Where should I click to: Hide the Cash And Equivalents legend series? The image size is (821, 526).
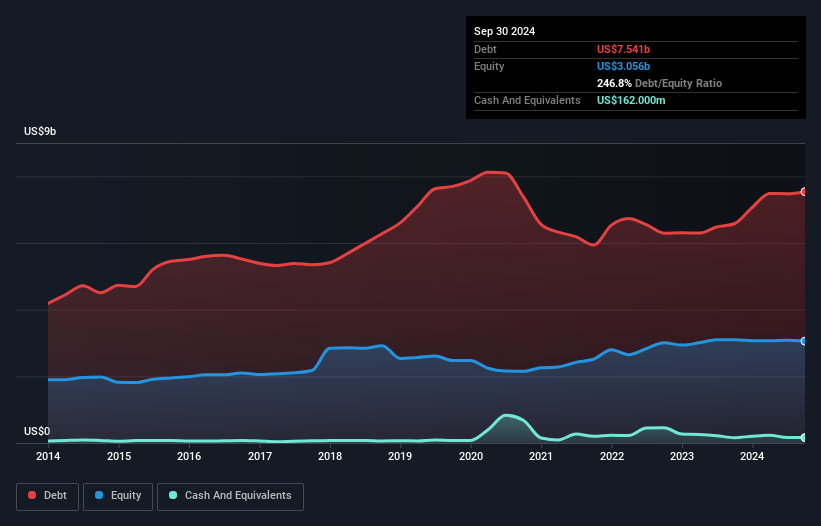(229, 495)
